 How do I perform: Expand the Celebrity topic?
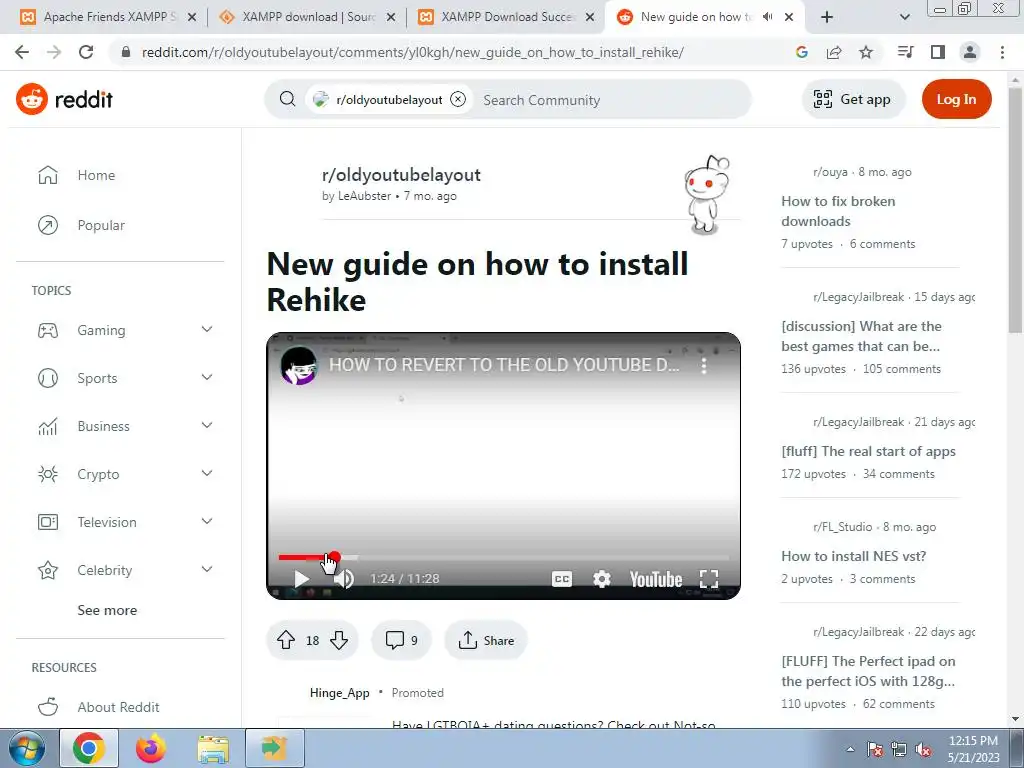207,569
